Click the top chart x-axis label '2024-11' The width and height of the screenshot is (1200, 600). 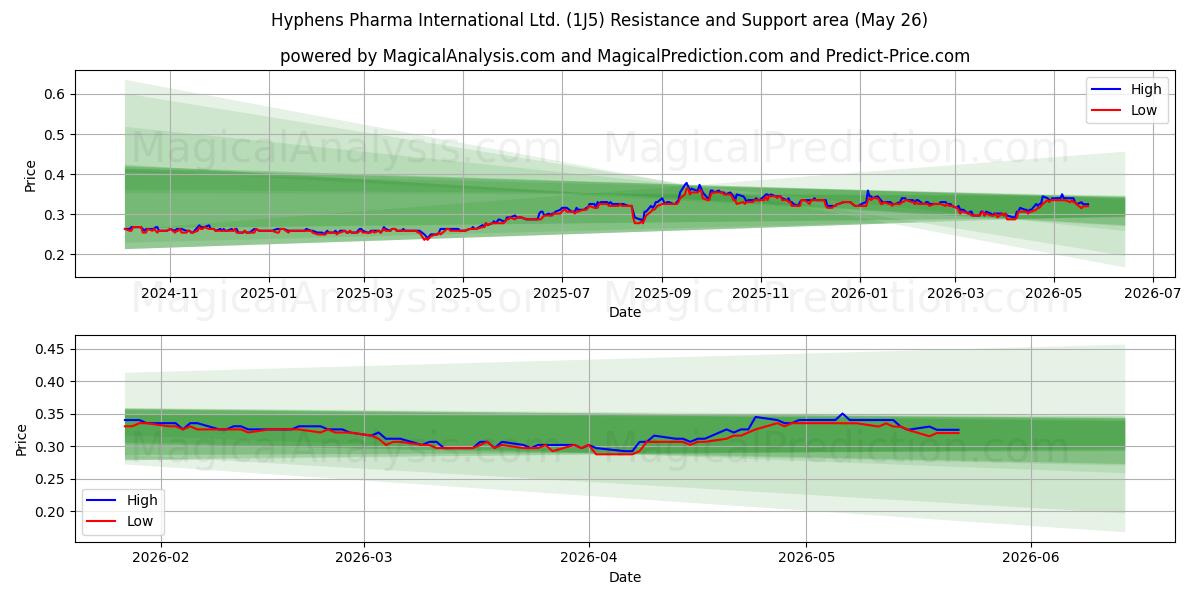[x=170, y=294]
